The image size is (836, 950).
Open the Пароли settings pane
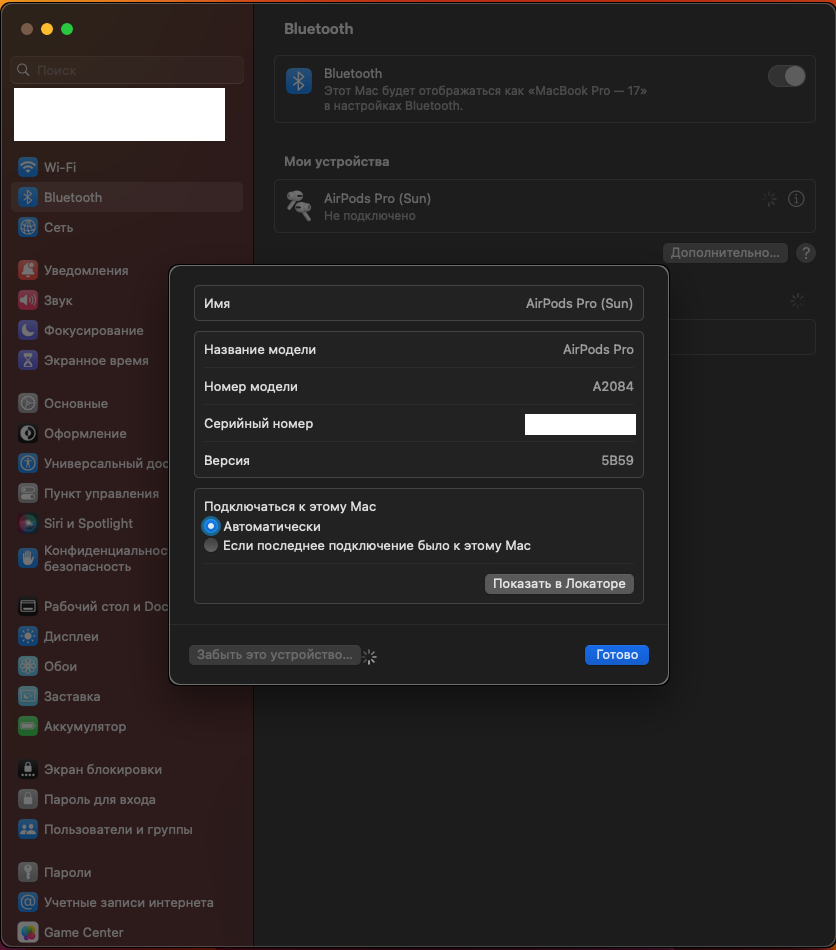pos(127,872)
